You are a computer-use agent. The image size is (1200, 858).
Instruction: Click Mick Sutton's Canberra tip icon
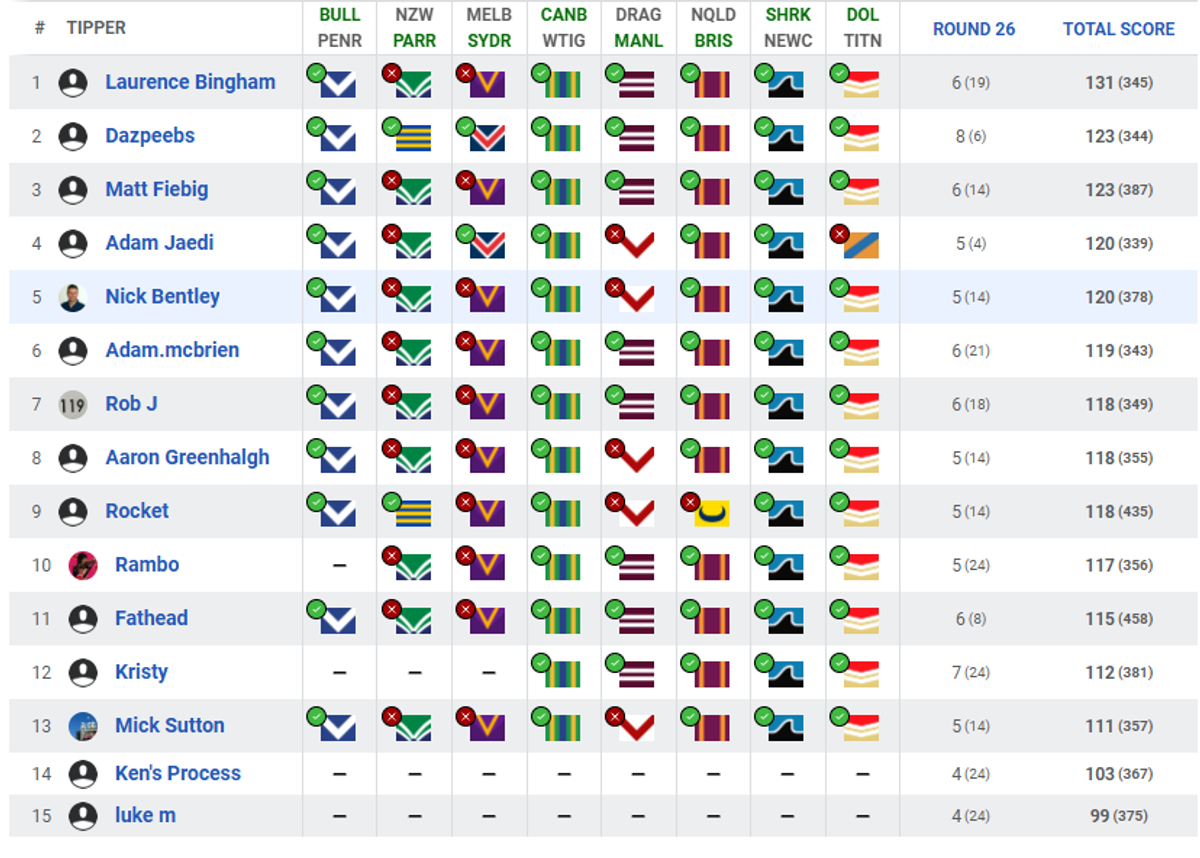[x=562, y=726]
